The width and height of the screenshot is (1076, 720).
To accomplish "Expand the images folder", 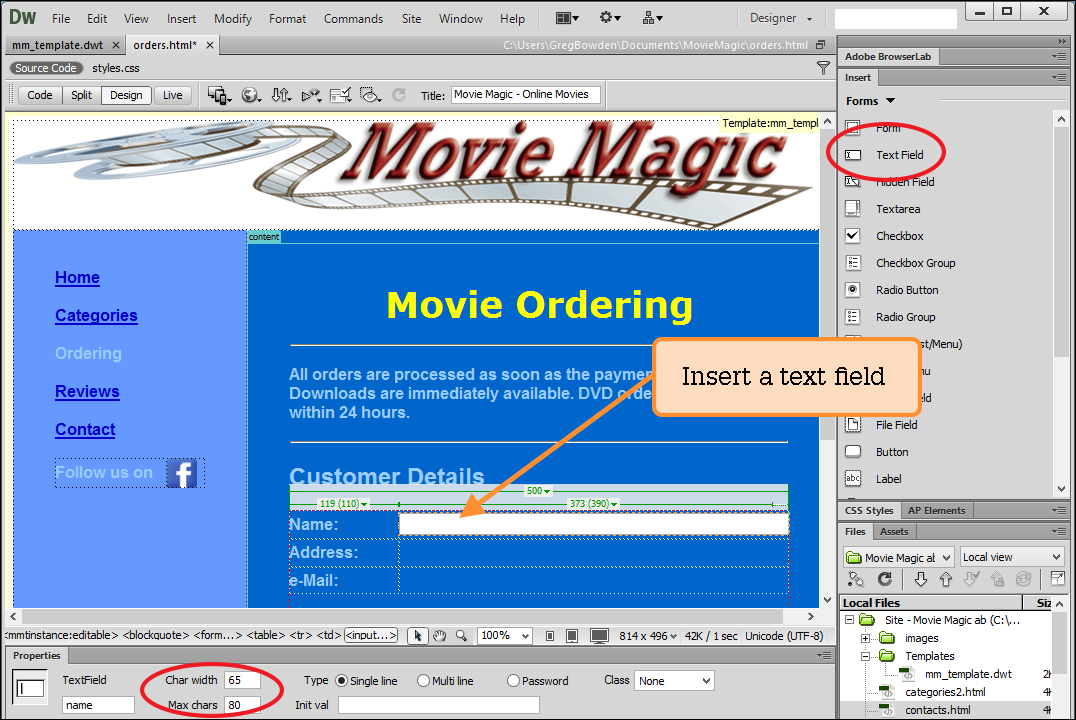I will (865, 638).
